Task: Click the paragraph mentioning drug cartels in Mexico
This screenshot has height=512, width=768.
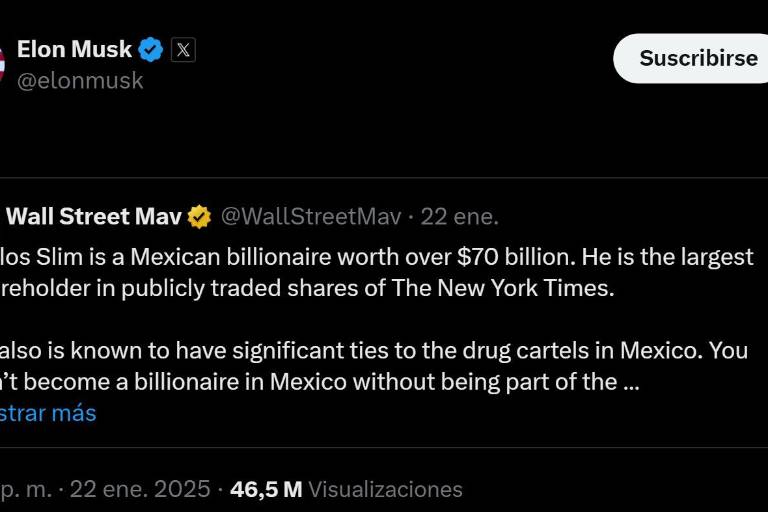Action: click(374, 352)
